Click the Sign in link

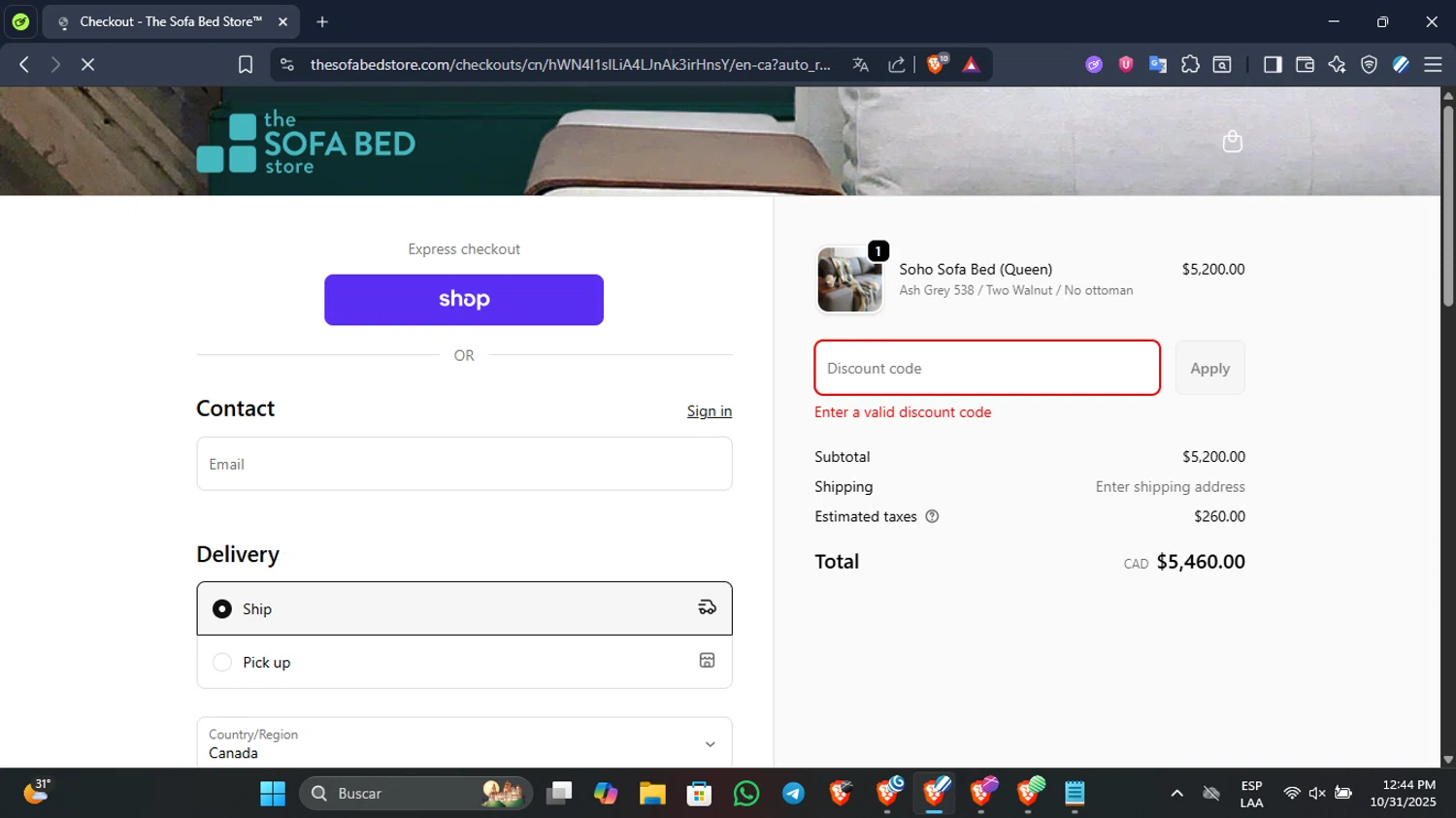710,411
